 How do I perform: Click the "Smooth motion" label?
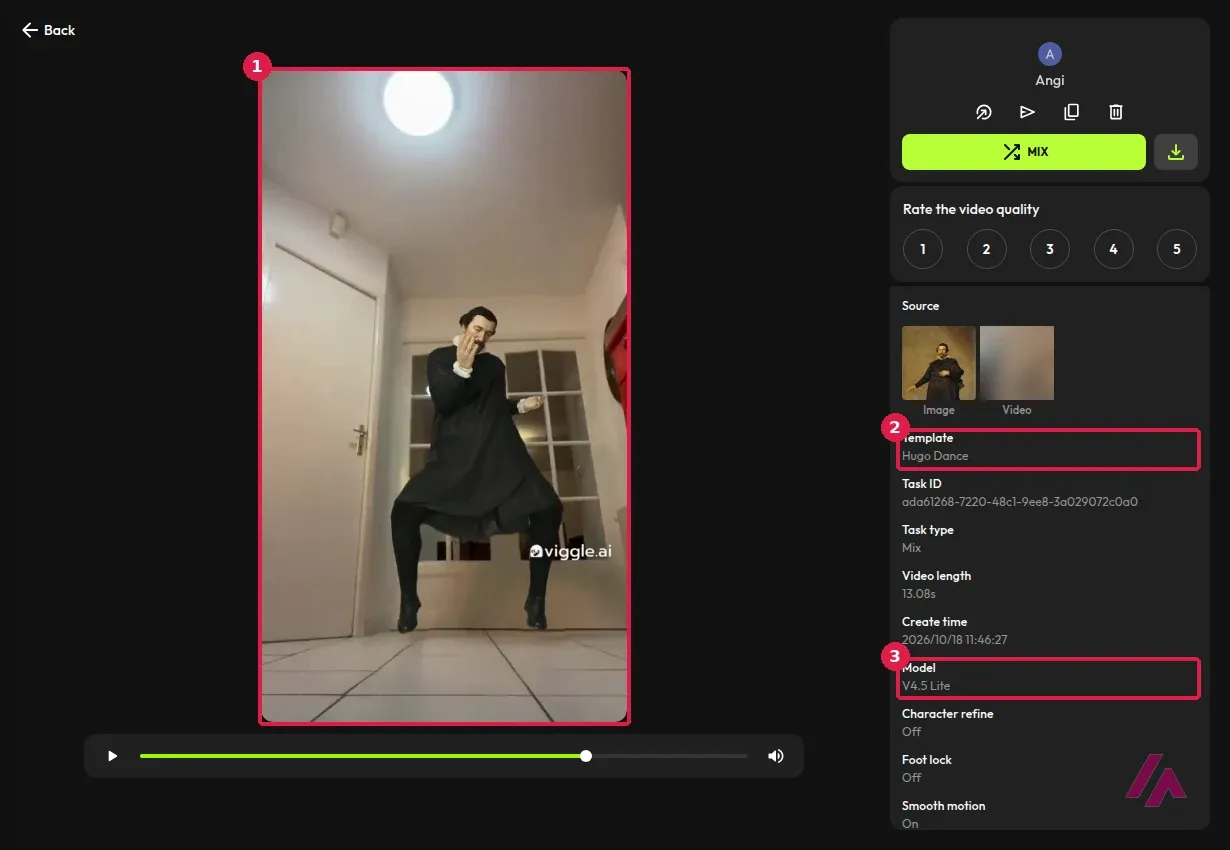click(x=944, y=806)
